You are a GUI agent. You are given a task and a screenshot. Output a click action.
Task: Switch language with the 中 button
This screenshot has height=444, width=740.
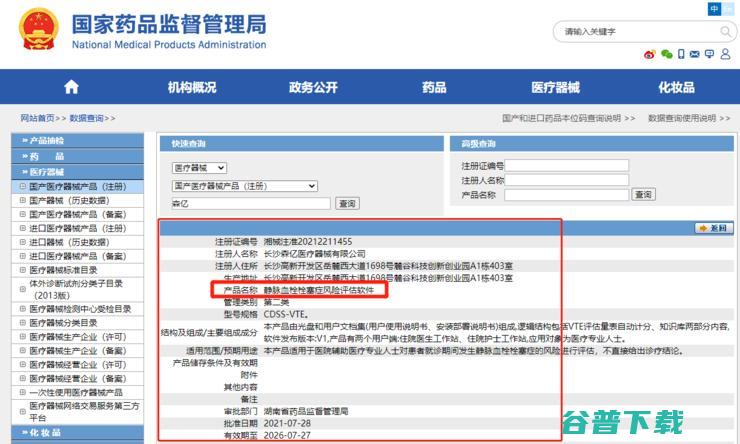[714, 8]
